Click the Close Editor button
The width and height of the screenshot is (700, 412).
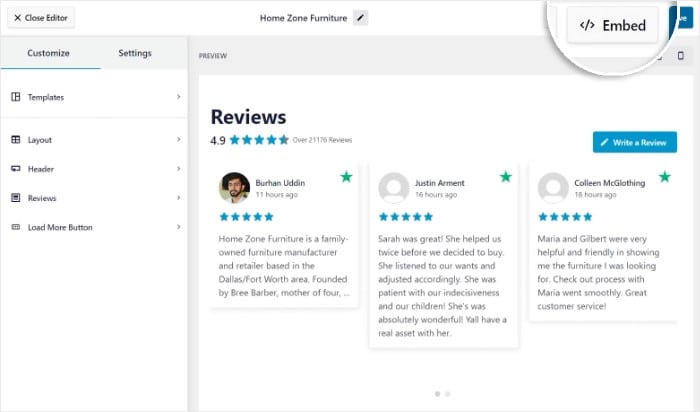[x=41, y=18]
